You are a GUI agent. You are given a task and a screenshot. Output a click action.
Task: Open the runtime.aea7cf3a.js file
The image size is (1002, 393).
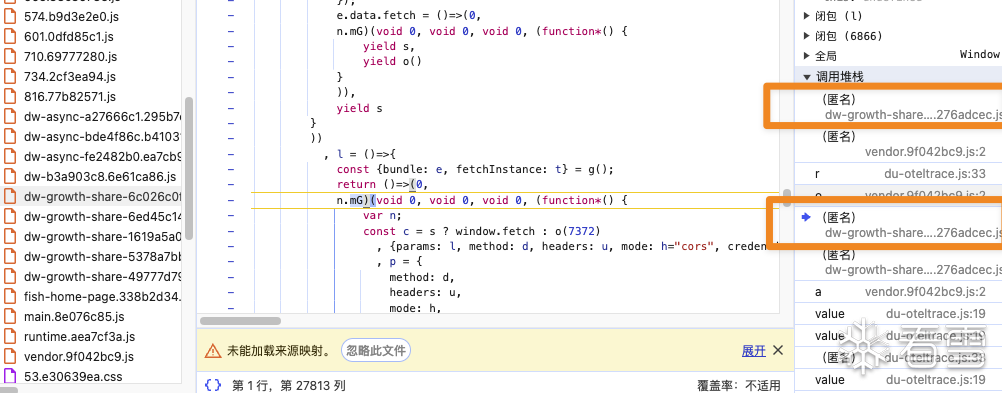tap(79, 336)
